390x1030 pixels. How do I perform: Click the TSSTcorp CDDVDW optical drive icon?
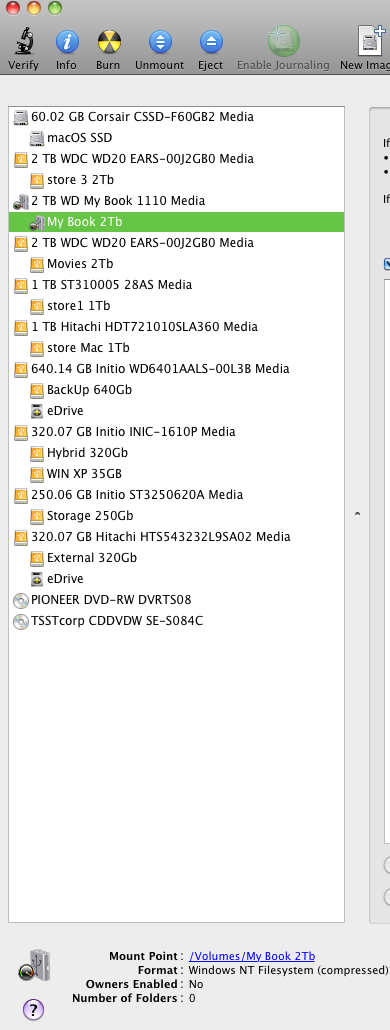click(20, 621)
